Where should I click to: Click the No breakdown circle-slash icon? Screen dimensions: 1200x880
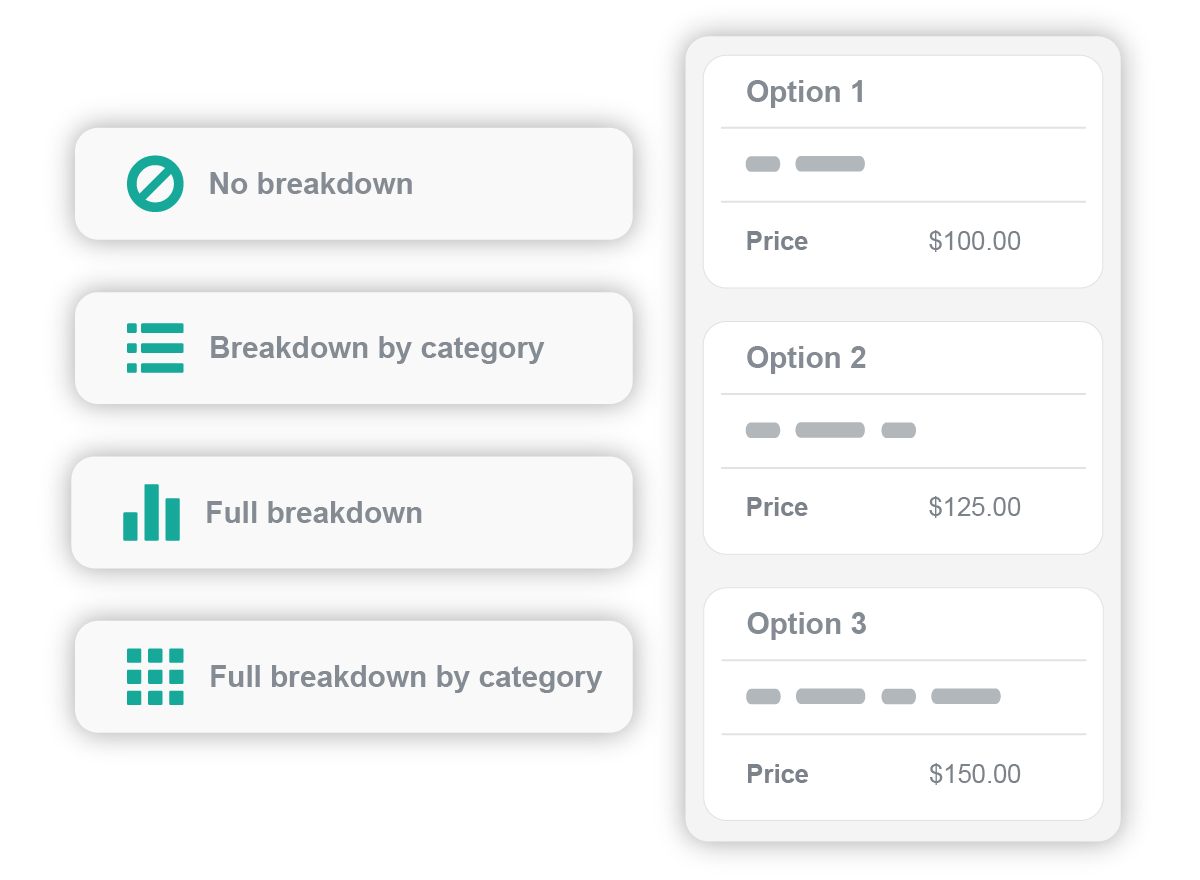tap(156, 184)
